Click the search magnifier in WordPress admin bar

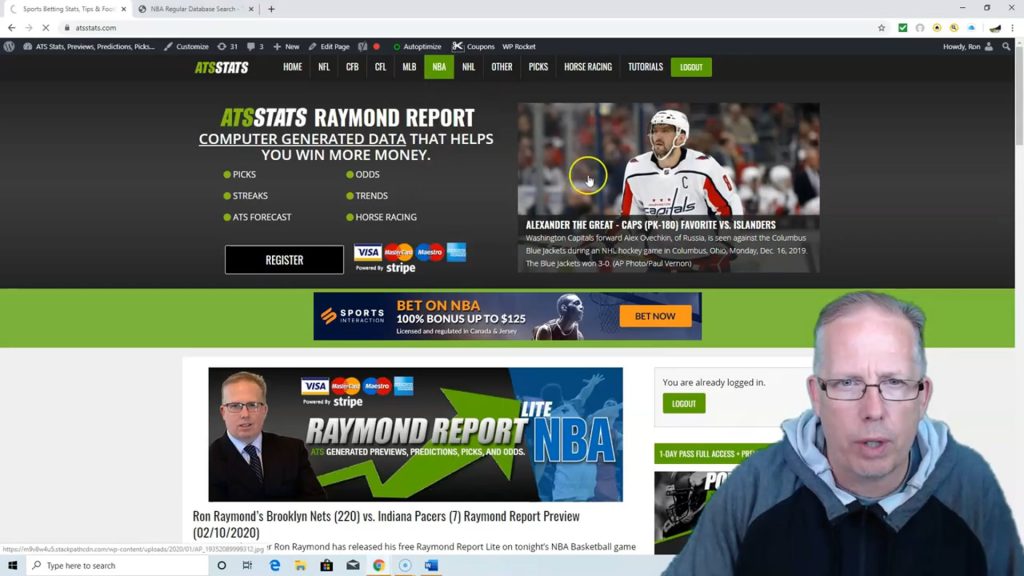click(x=1006, y=46)
